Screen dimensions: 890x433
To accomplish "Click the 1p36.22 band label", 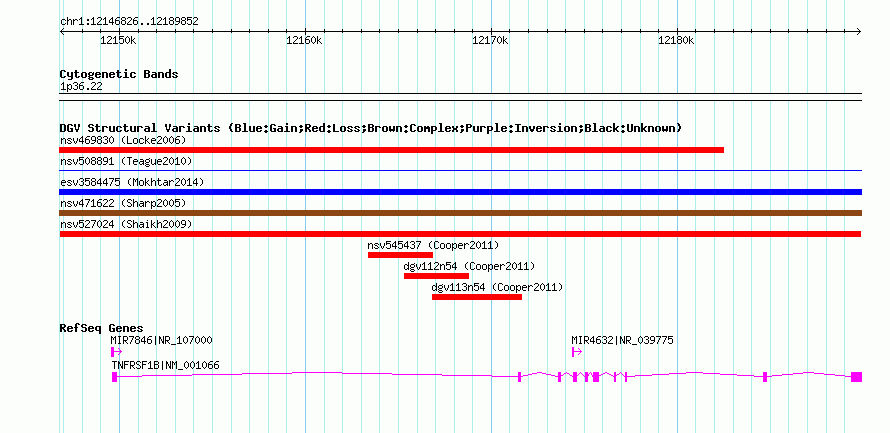I will point(82,87).
